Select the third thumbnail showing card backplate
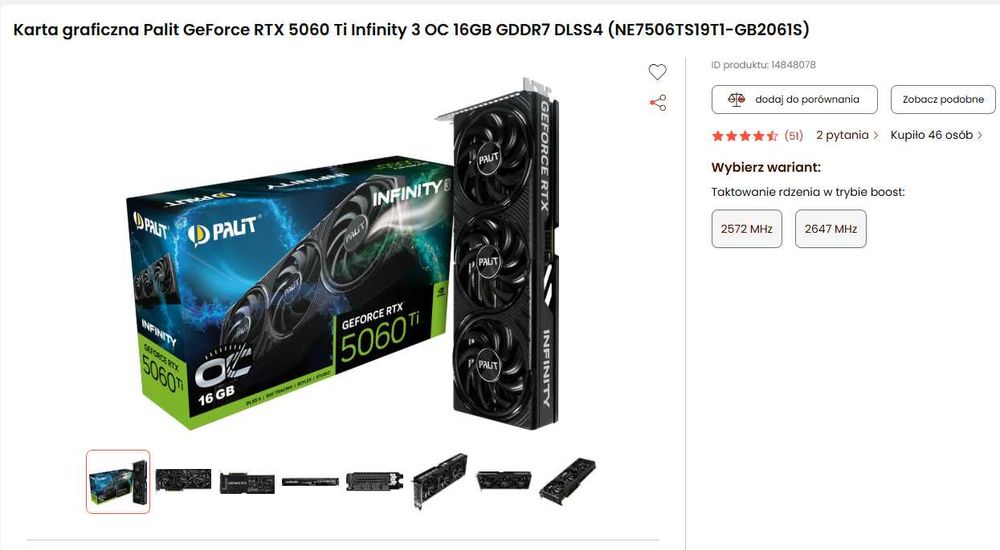 pyautogui.click(x=247, y=482)
